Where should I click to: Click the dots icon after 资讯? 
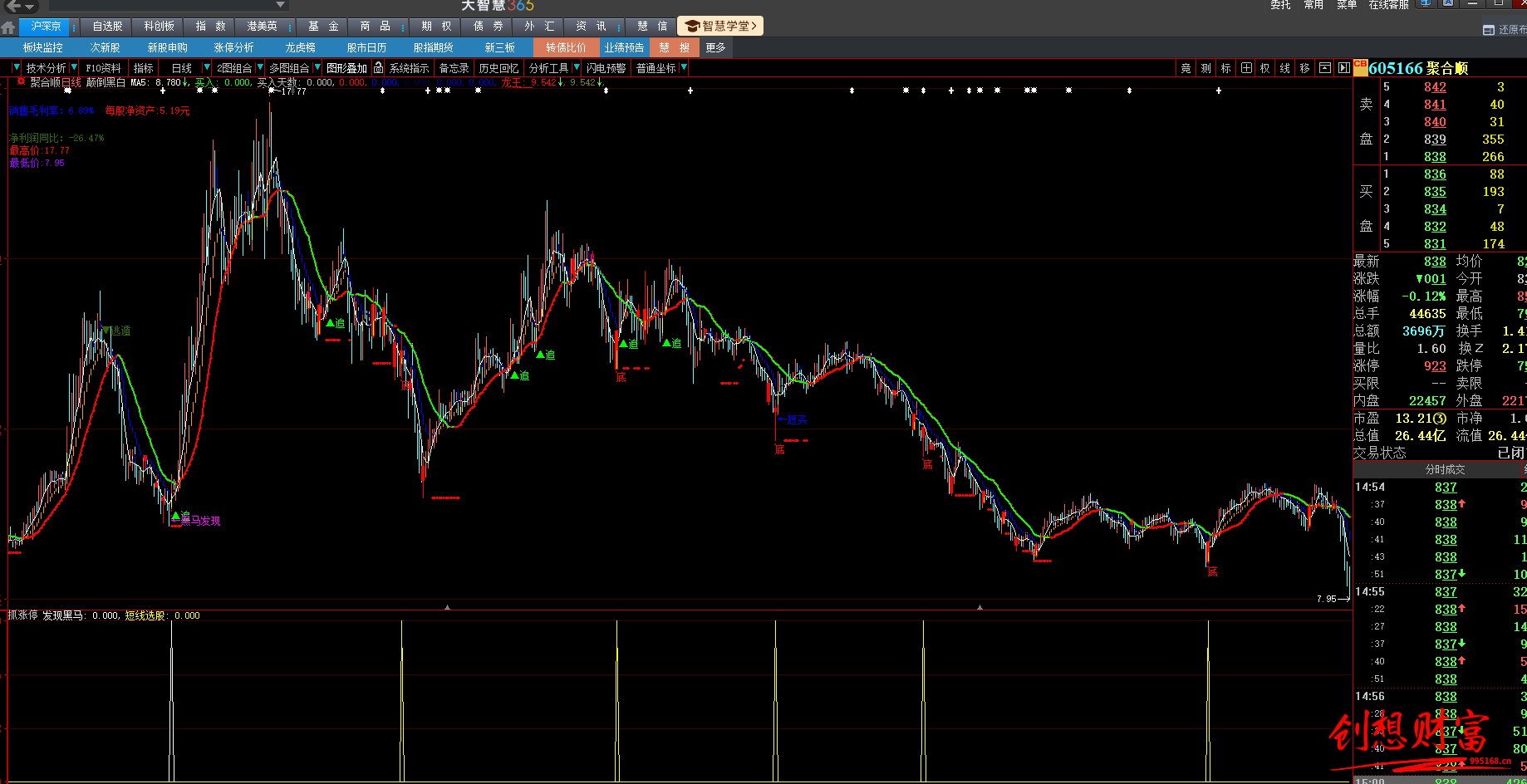pos(618,27)
